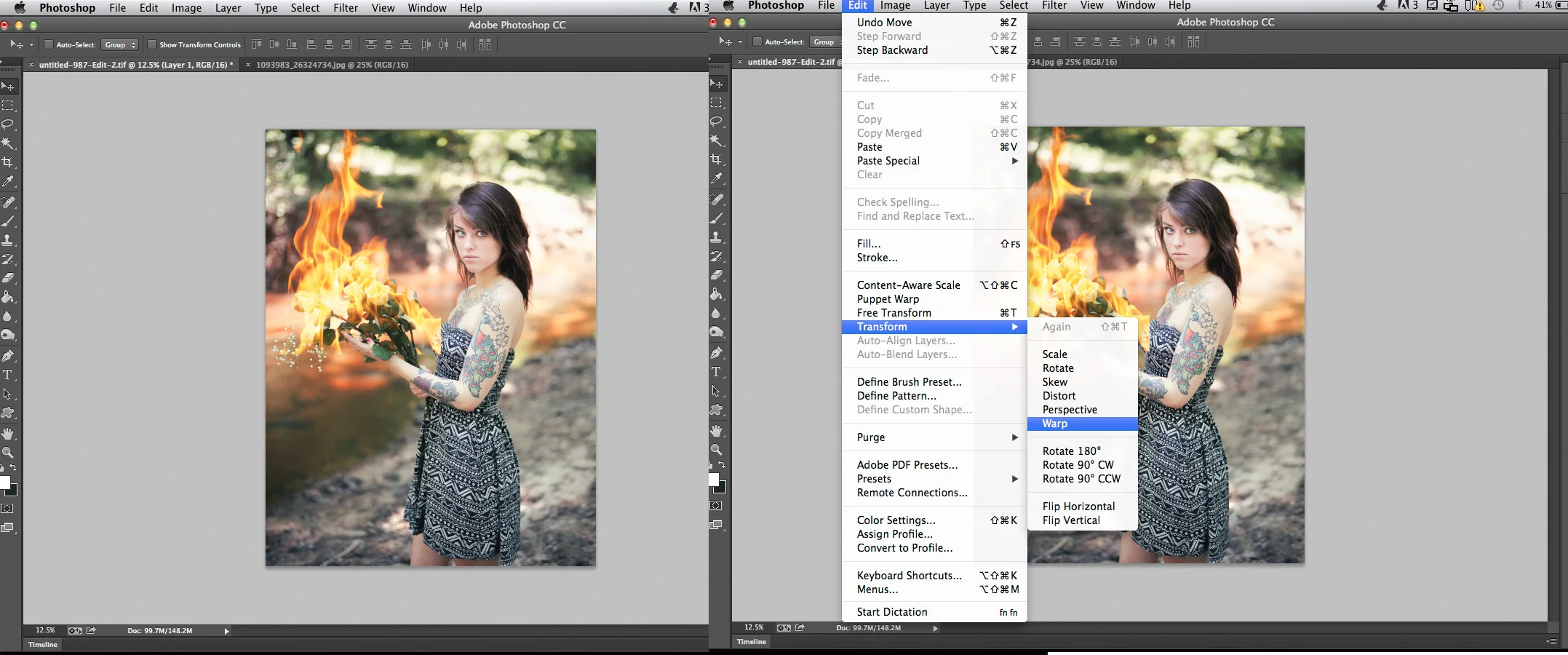Click Color Settings... in Edit menu
Viewport: 1568px width, 655px height.
pos(934,520)
